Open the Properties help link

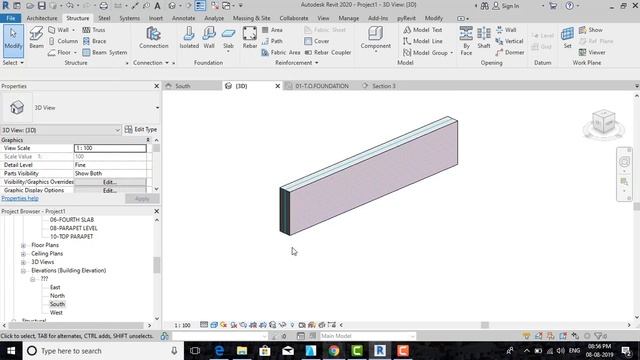click(x=20, y=198)
